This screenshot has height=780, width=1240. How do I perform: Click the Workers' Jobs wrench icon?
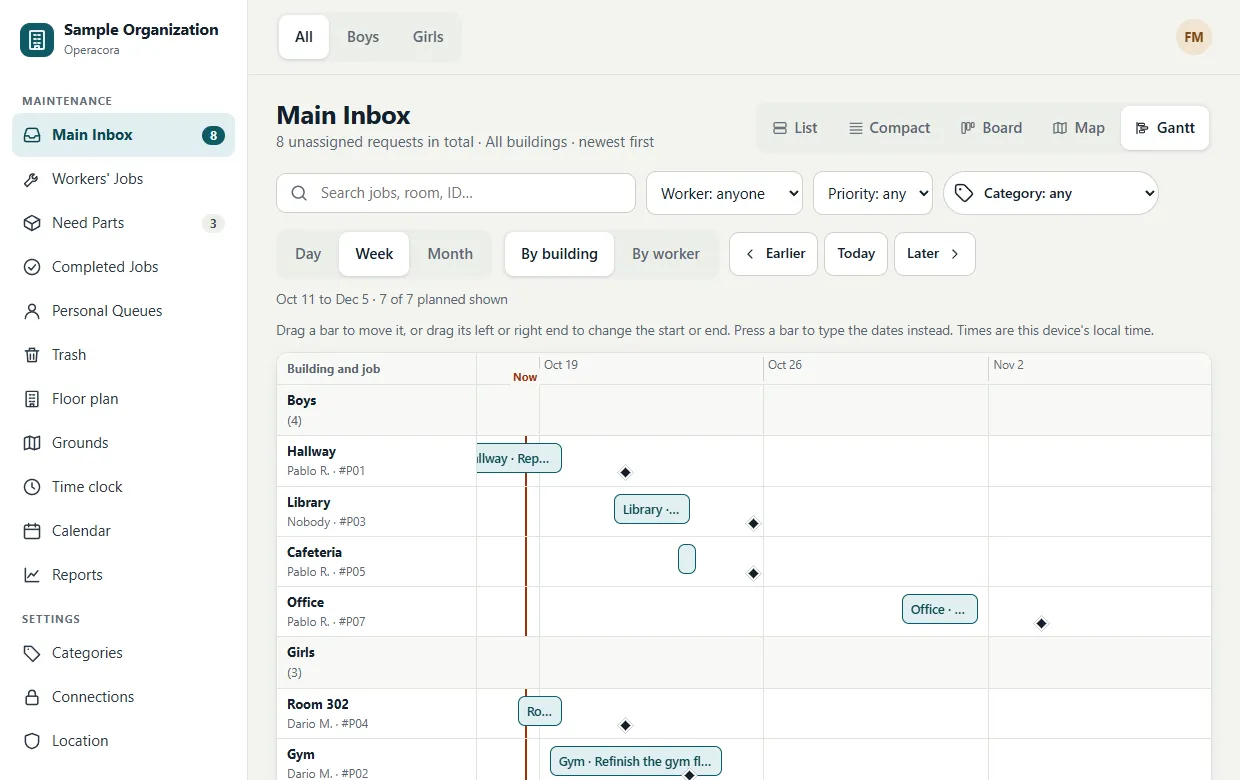point(32,179)
